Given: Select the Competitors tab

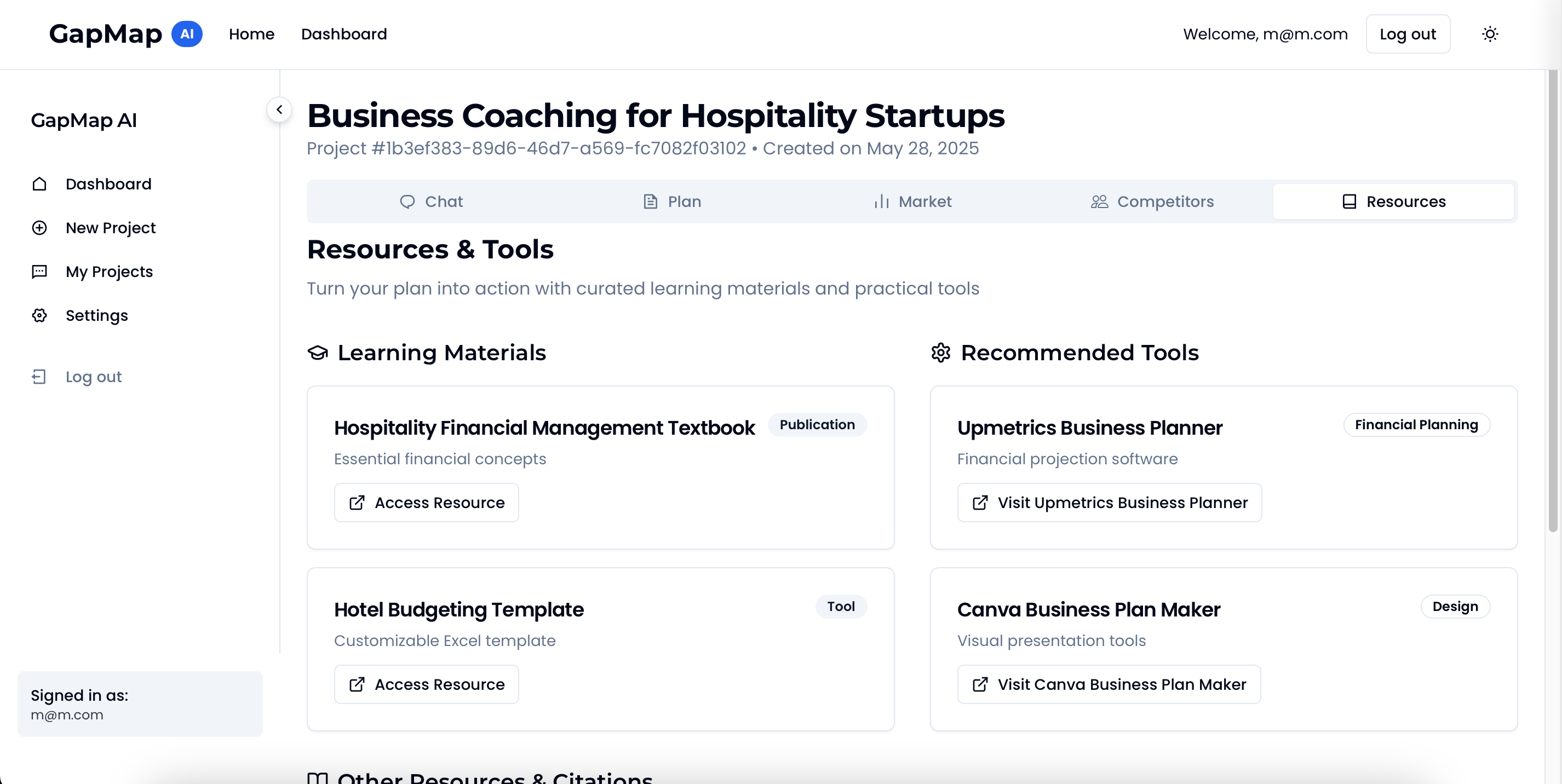Looking at the screenshot, I should pos(1152,202).
